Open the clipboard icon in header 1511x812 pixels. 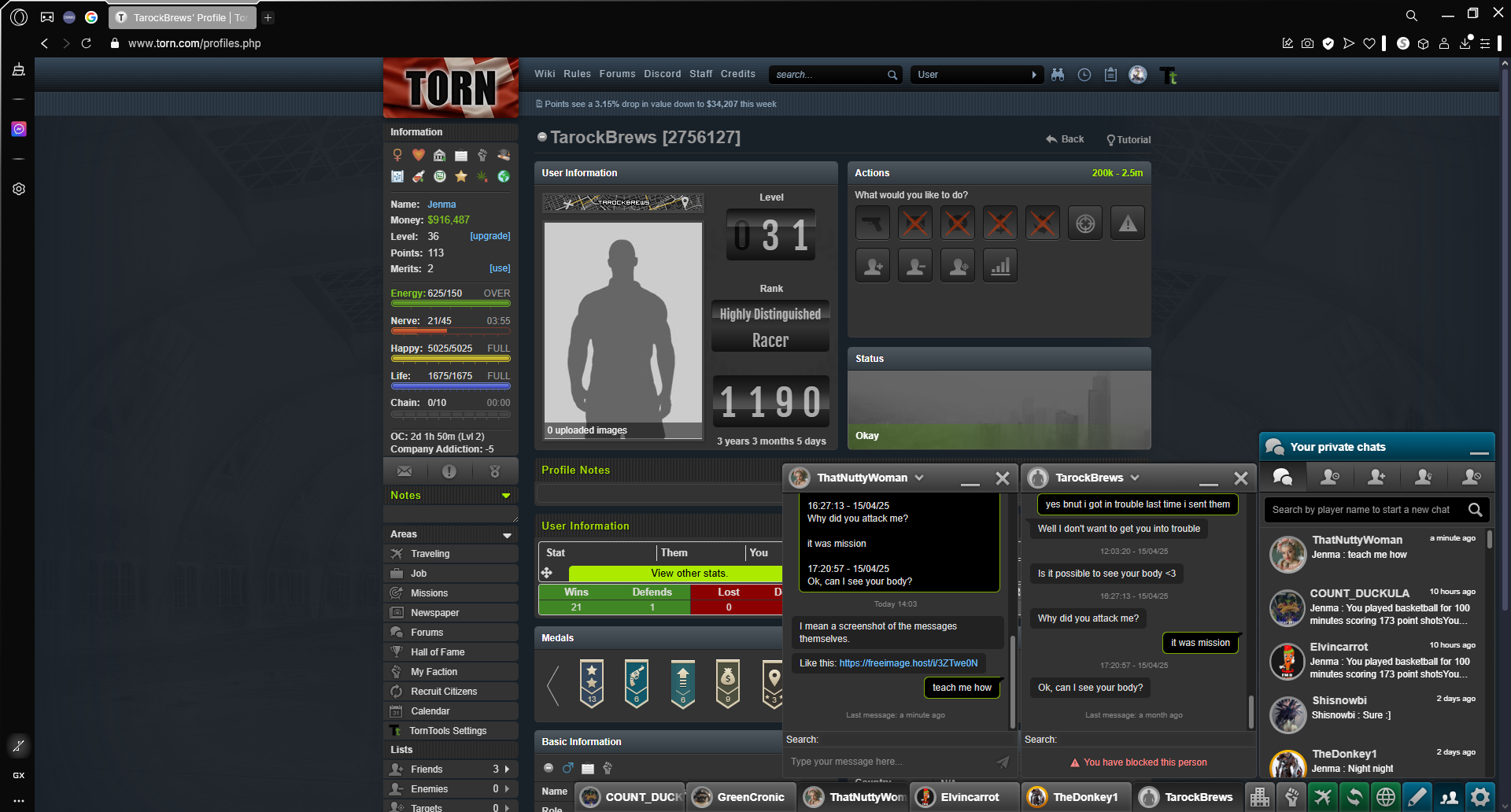pos(1110,75)
